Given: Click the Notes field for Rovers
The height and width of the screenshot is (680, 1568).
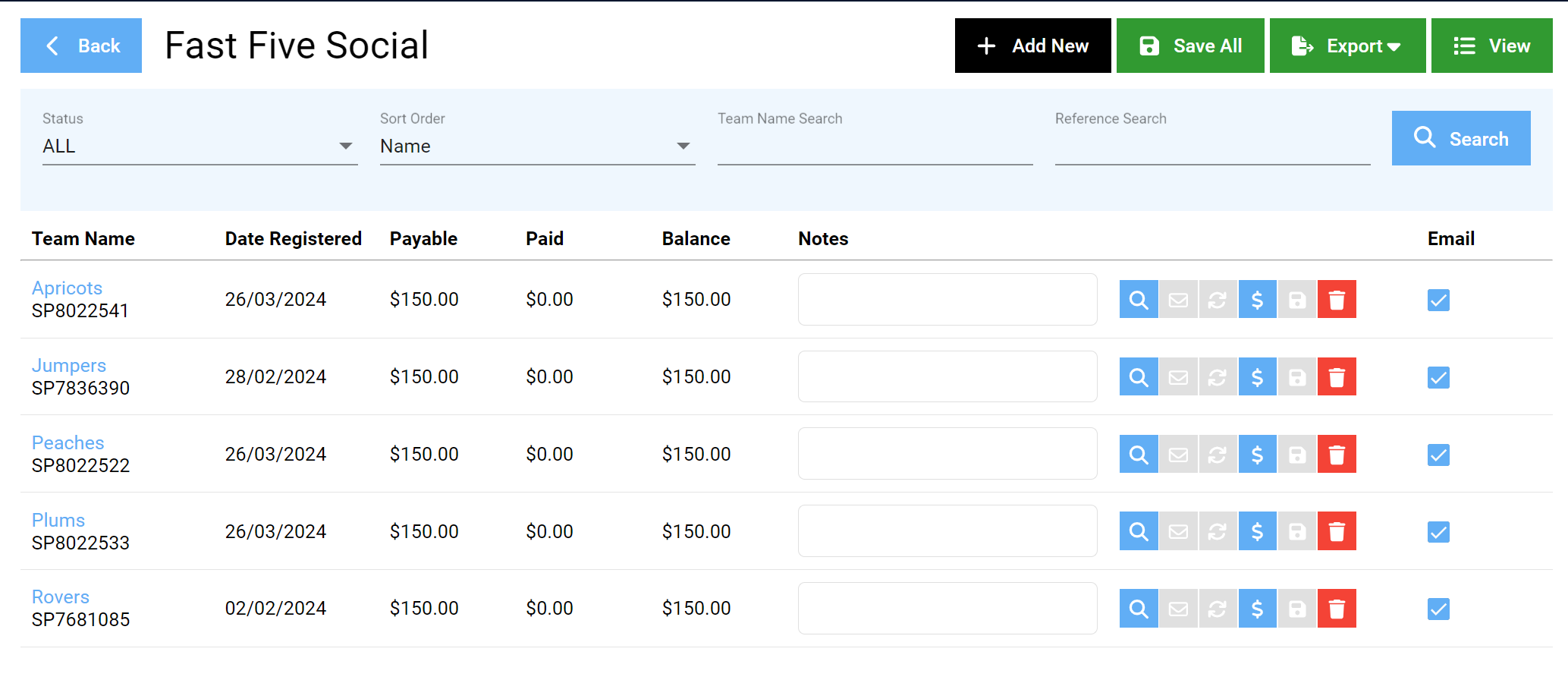Looking at the screenshot, I should click(947, 609).
